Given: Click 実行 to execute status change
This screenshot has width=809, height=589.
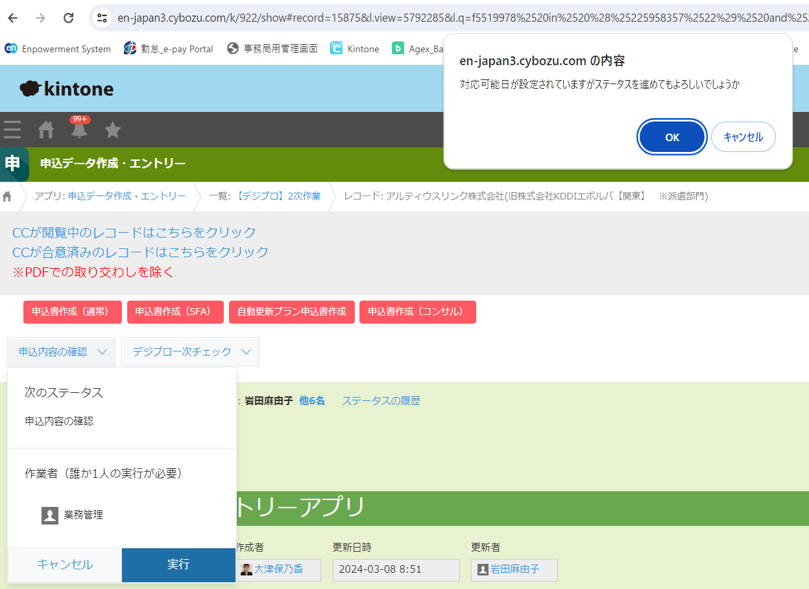Looking at the screenshot, I should 178,565.
